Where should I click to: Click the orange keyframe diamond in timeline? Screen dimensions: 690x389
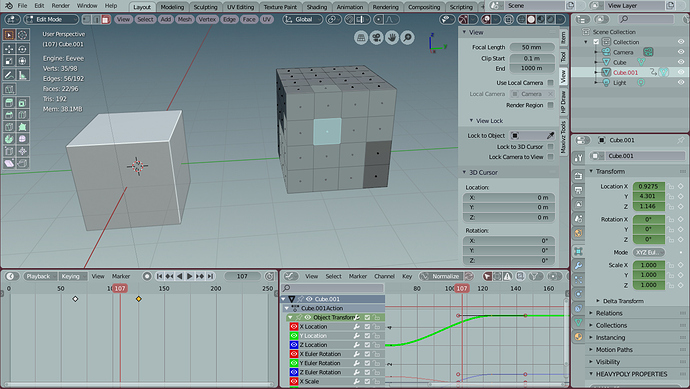pos(139,299)
